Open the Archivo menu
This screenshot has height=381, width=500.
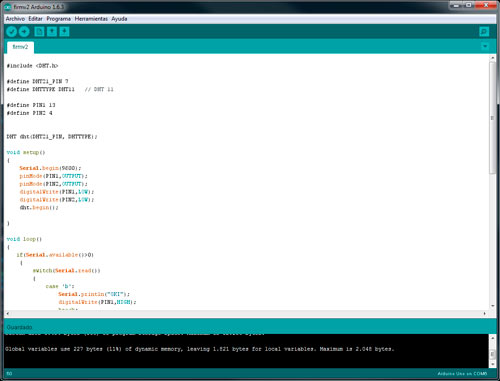click(15, 19)
